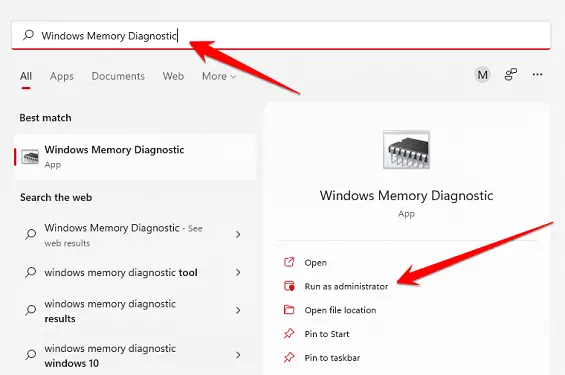The height and width of the screenshot is (375, 565).
Task: Click the Run as administrator shield icon
Action: [289, 286]
